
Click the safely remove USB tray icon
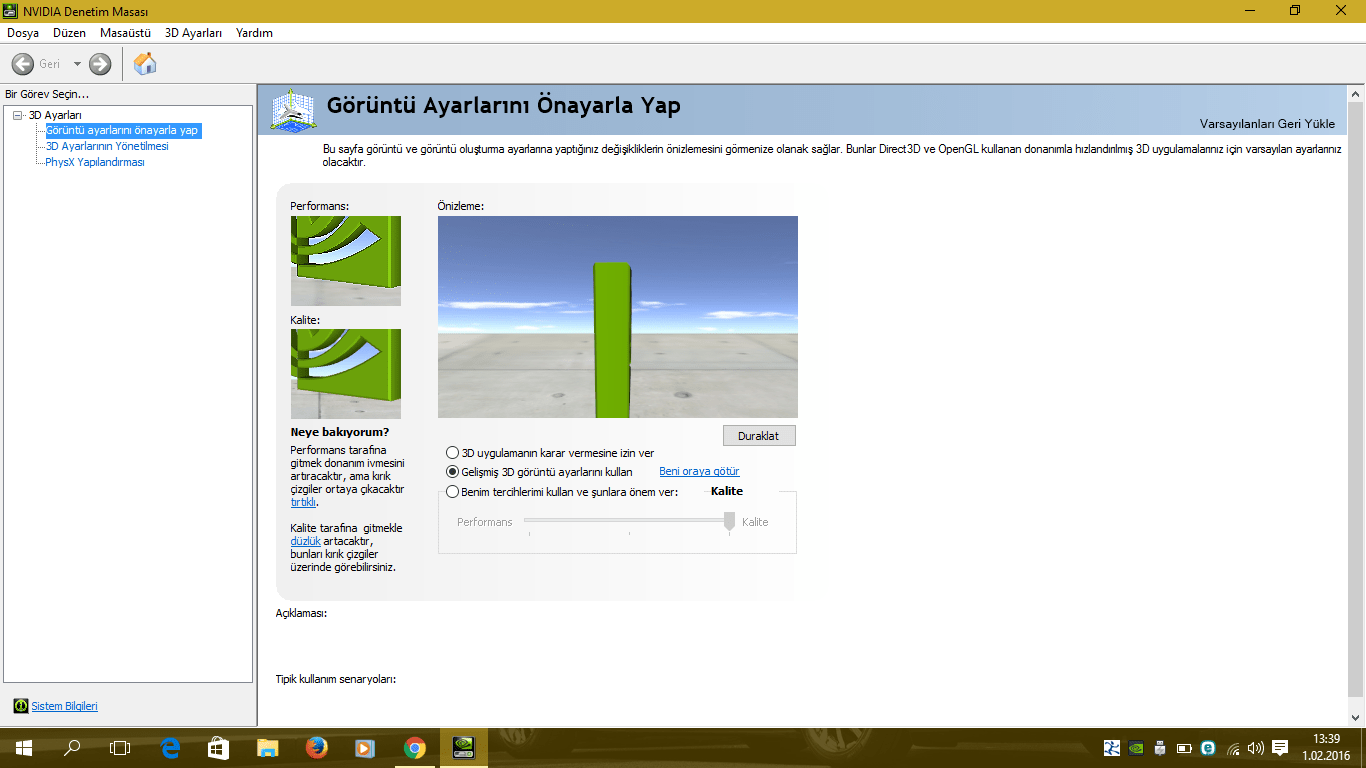click(1160, 747)
